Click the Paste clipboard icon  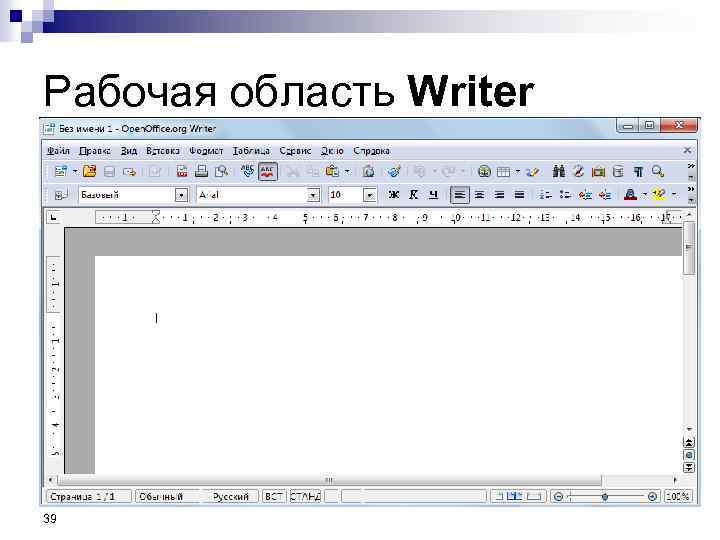[x=332, y=172]
